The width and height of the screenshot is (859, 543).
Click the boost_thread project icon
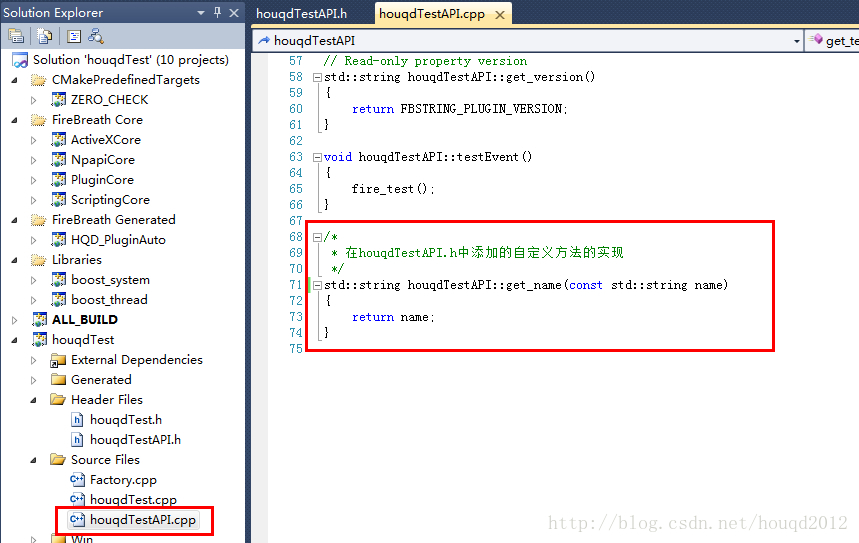point(59,300)
